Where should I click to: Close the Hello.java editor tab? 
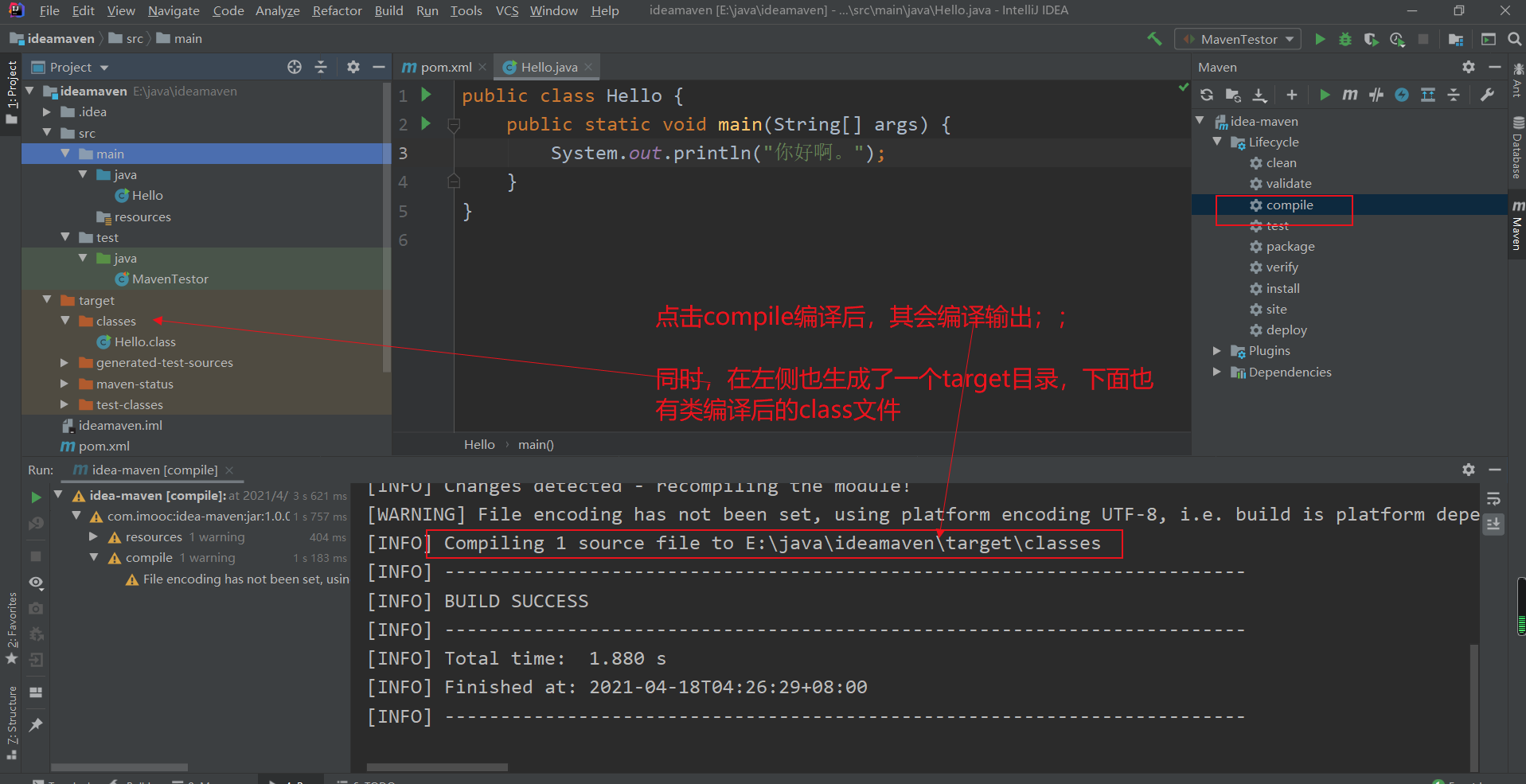[x=588, y=67]
